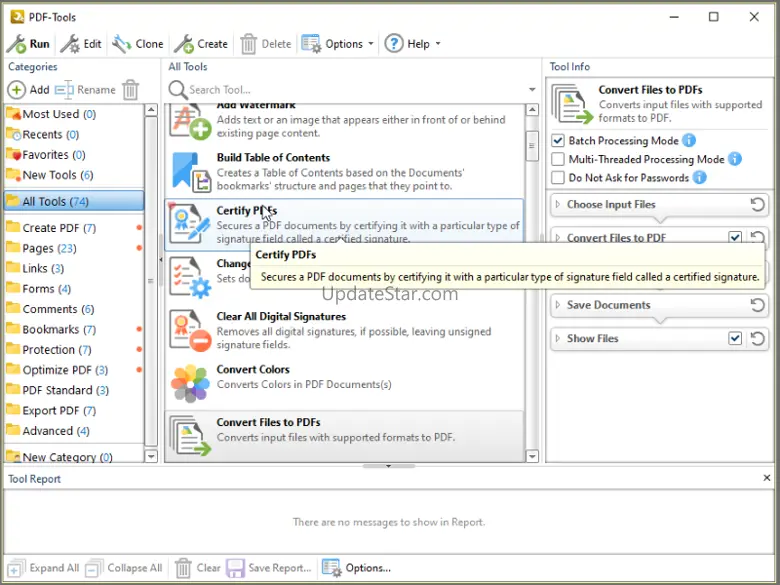Disable Batch Processing Mode checkbox
The width and height of the screenshot is (780, 585).
coord(559,141)
